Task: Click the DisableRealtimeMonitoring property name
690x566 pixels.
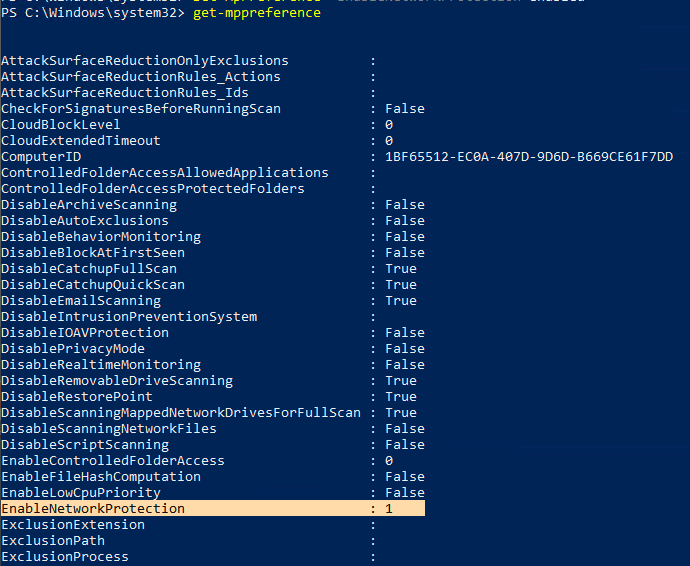Action: tap(101, 365)
